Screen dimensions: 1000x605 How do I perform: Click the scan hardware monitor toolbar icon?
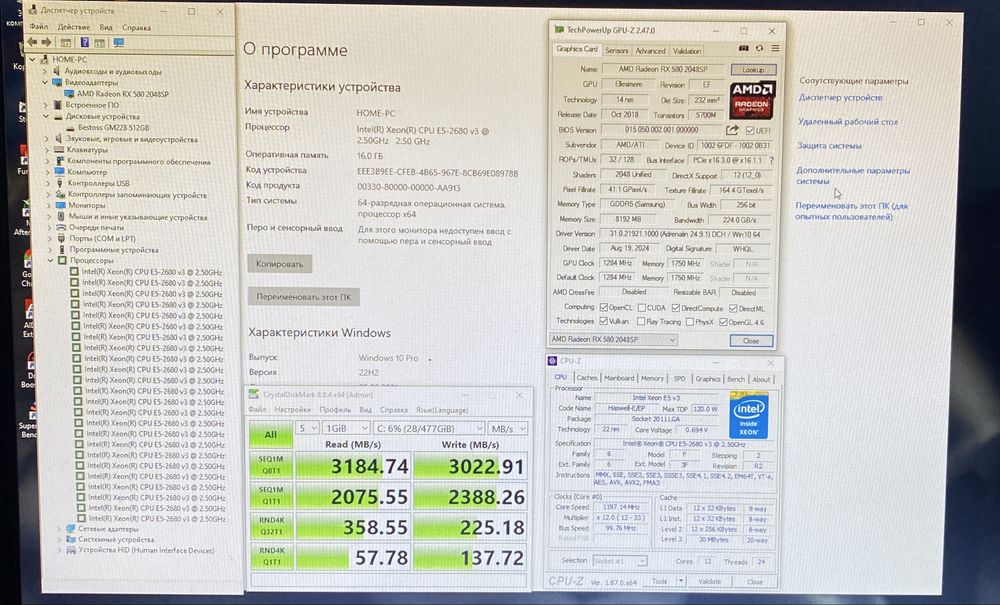(118, 43)
